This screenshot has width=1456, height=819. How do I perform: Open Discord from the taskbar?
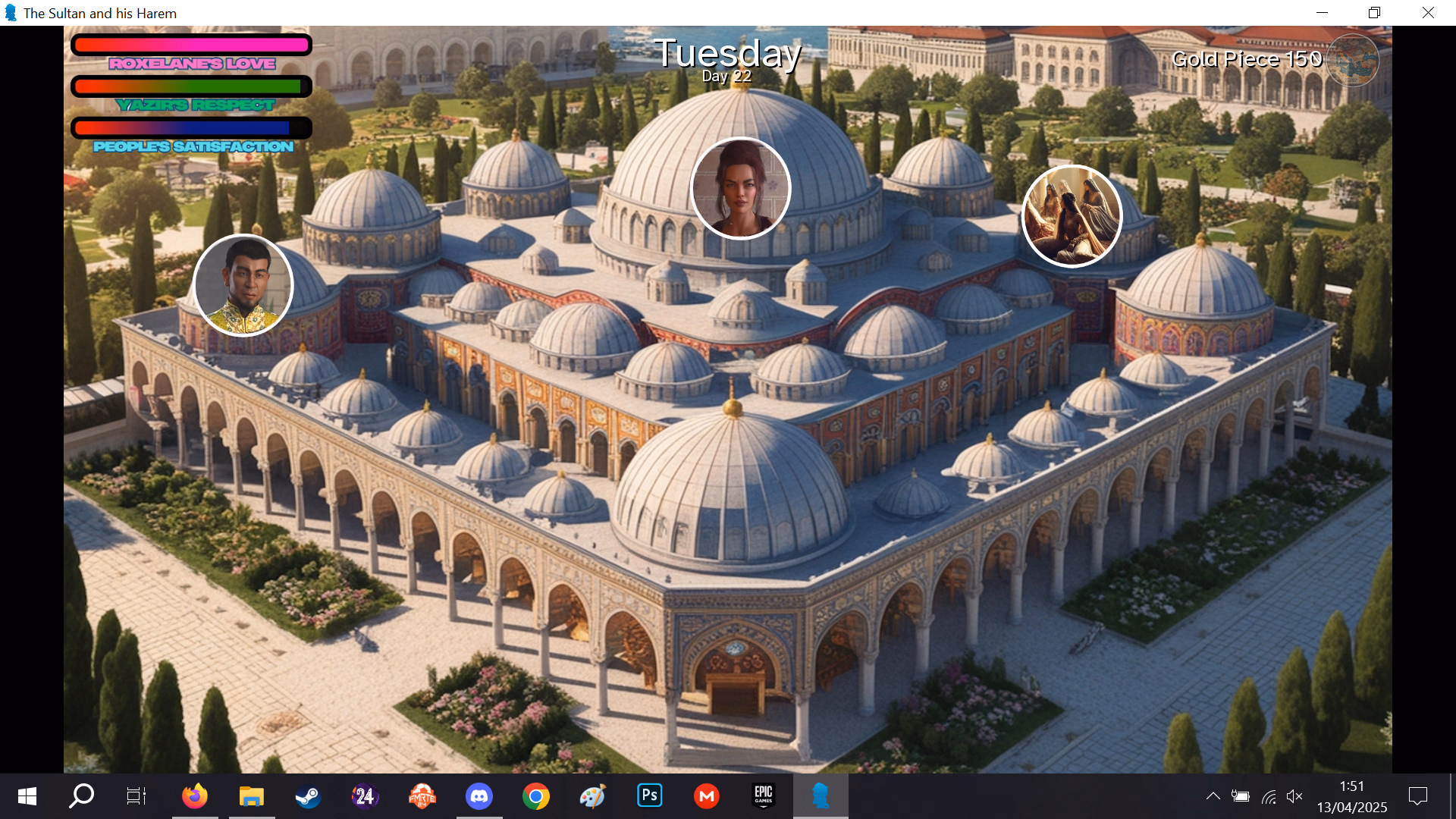(x=479, y=796)
